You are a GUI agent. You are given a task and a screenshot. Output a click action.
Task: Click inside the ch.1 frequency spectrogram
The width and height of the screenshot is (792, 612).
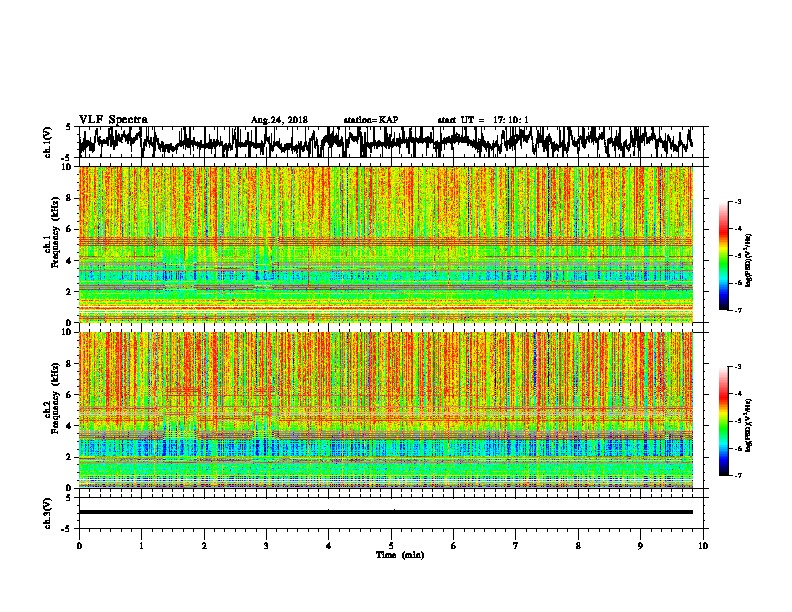click(x=386, y=244)
